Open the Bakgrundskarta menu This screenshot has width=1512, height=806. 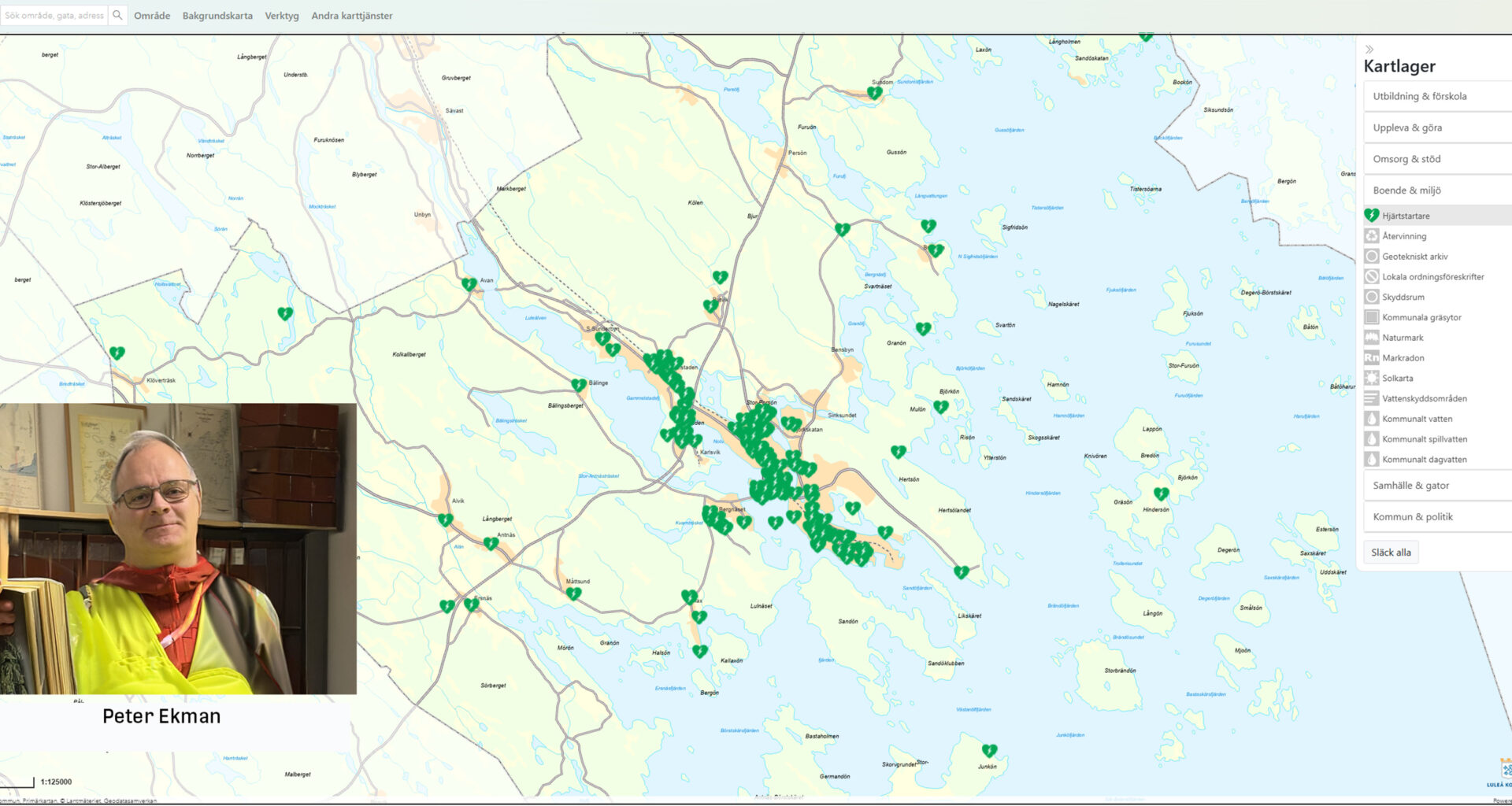tap(217, 15)
